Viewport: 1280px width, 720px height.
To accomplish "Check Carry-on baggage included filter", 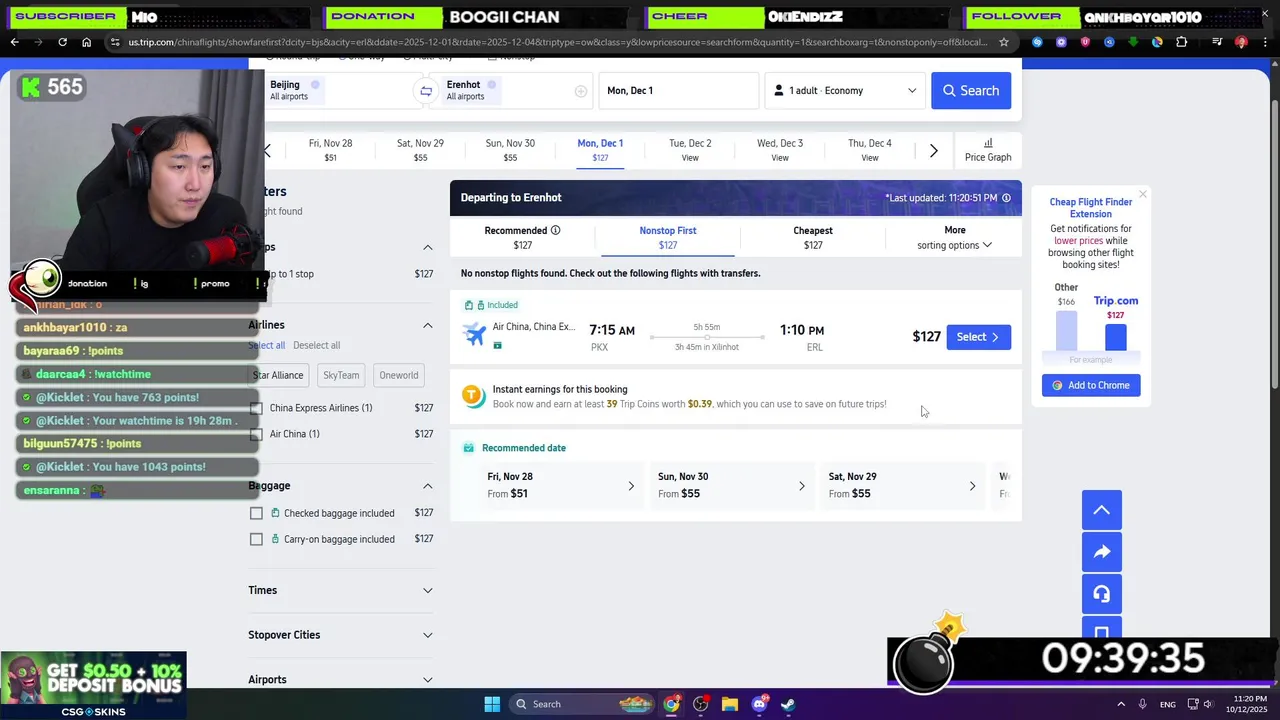I will click(x=257, y=539).
